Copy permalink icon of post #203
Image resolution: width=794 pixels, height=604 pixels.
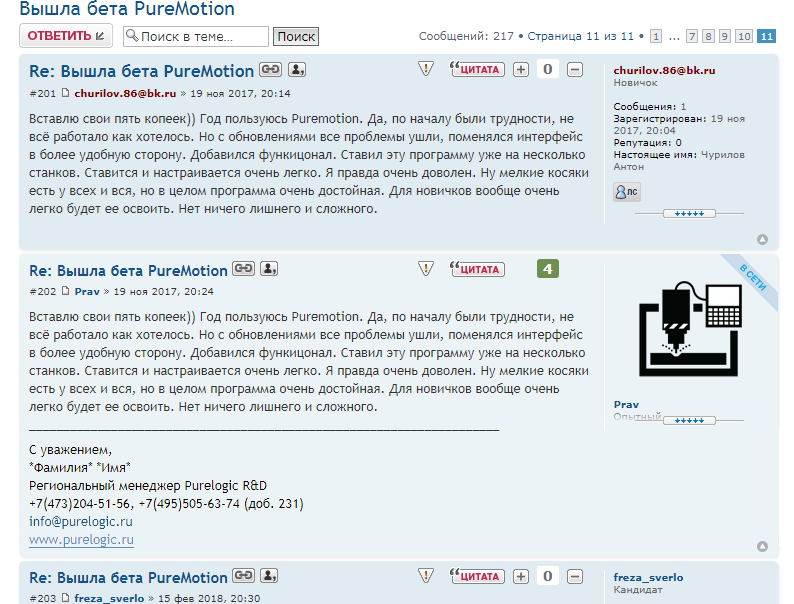coord(244,576)
